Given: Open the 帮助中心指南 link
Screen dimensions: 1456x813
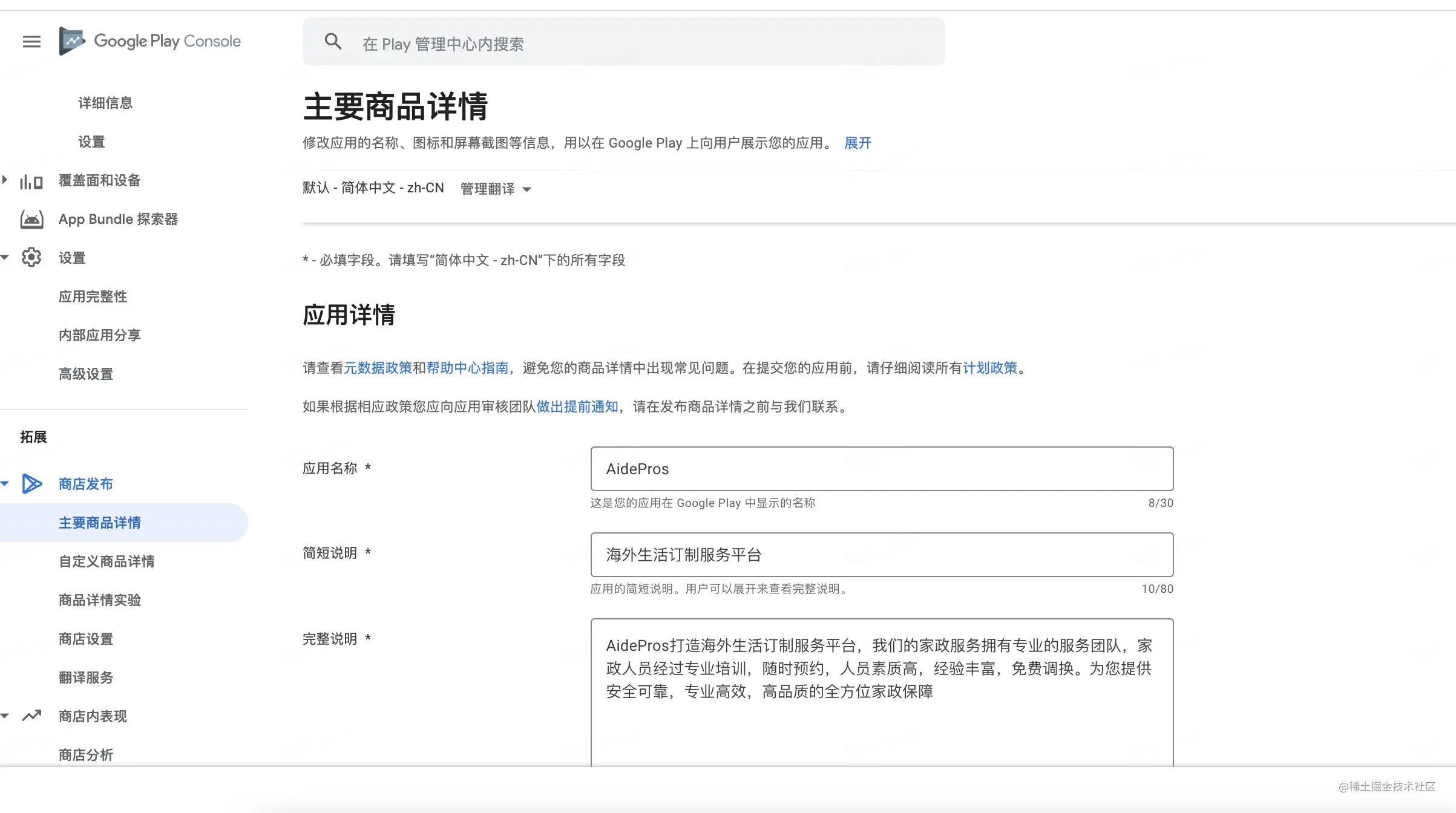Looking at the screenshot, I should click(467, 368).
